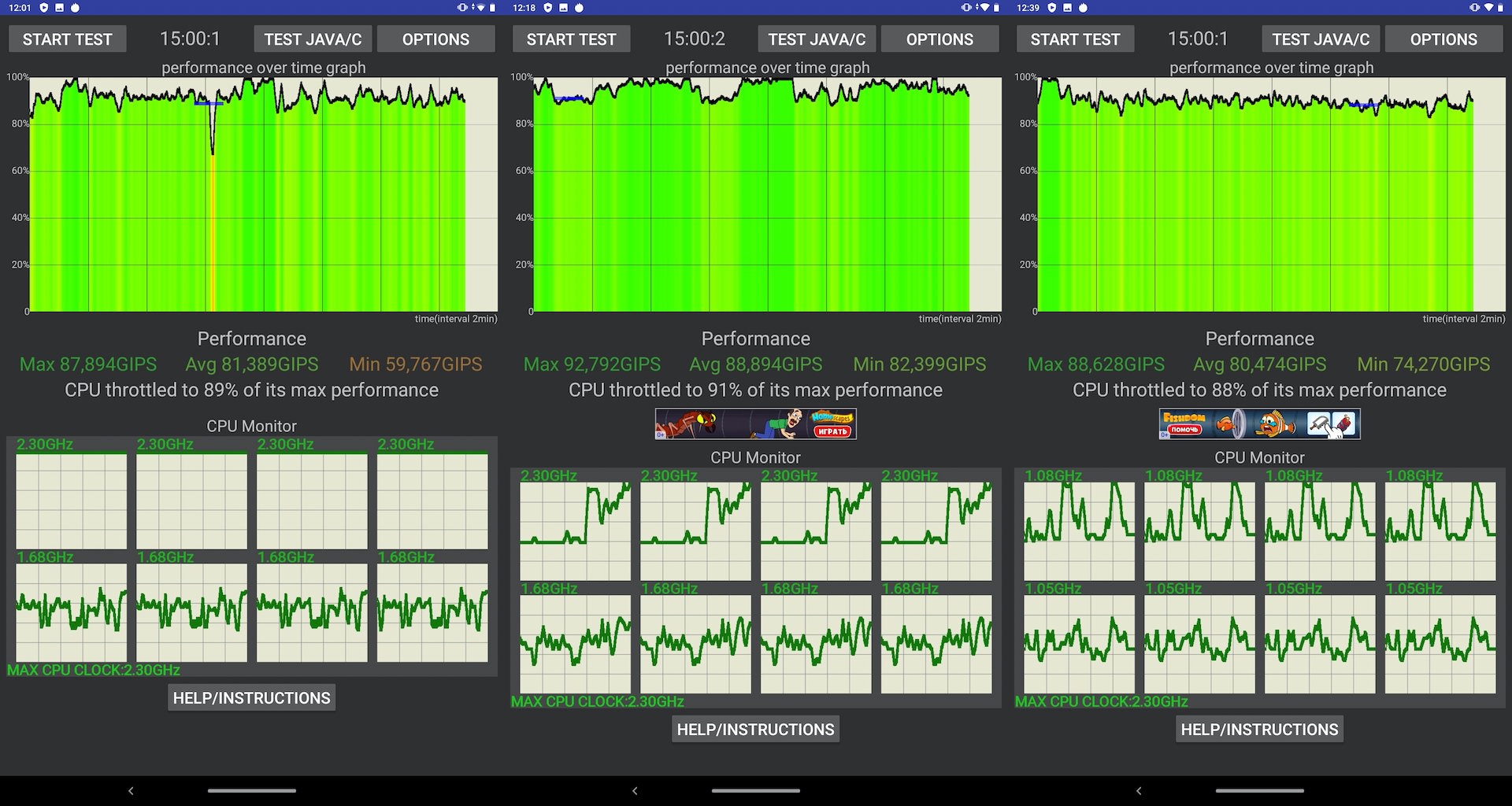Tap the battery icon in the 12:39 status bar
This screenshot has height=806, width=1512.
click(x=1500, y=8)
